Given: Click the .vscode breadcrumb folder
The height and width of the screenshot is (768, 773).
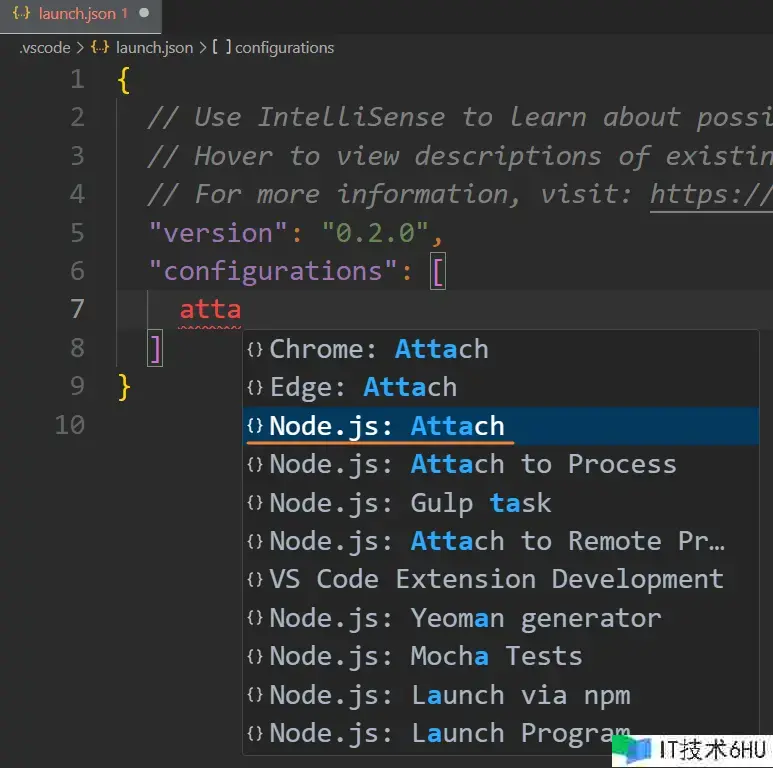Looking at the screenshot, I should pyautogui.click(x=44, y=47).
